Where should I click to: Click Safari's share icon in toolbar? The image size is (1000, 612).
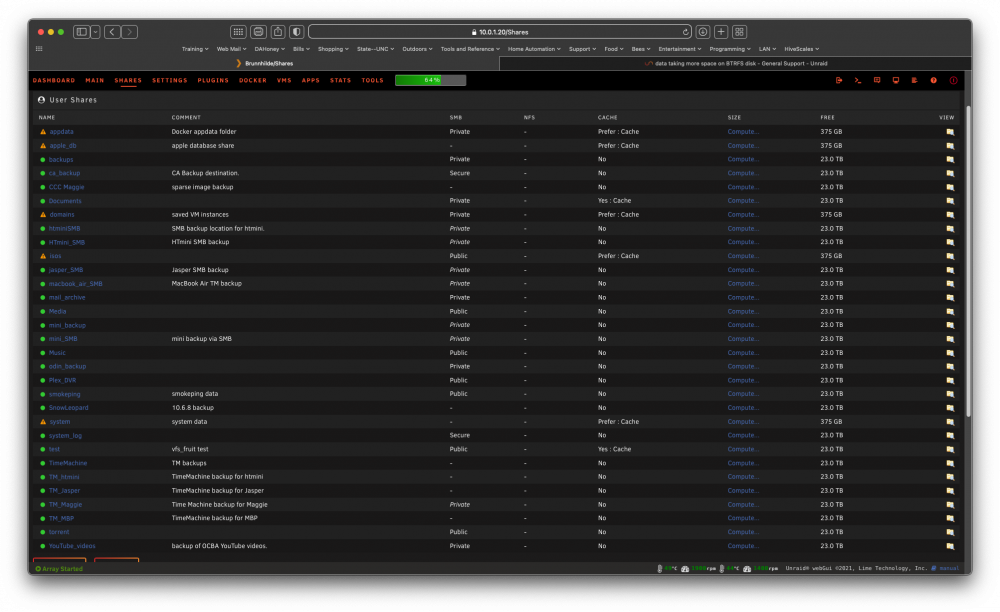point(278,32)
